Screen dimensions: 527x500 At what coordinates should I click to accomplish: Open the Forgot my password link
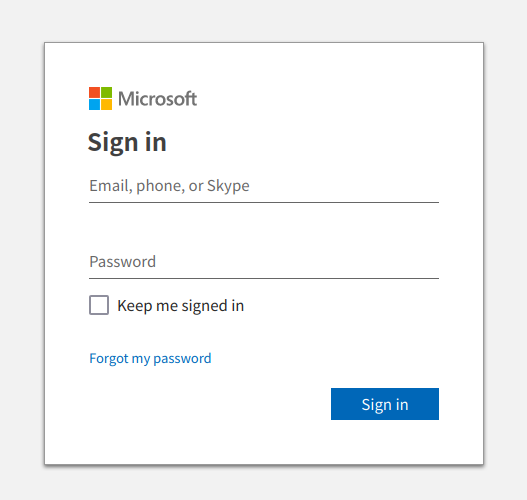pos(150,359)
